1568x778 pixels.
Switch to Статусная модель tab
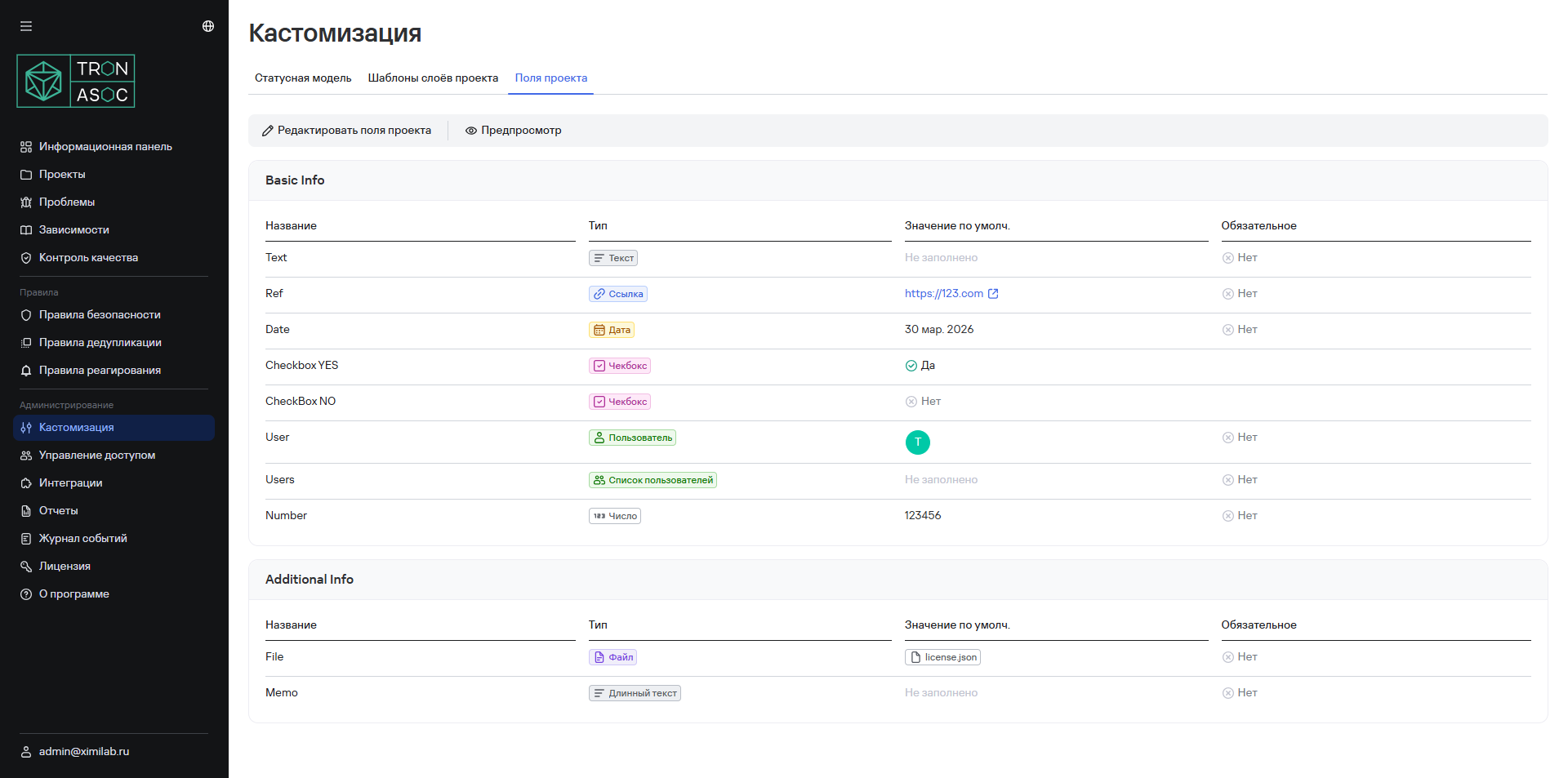[303, 78]
